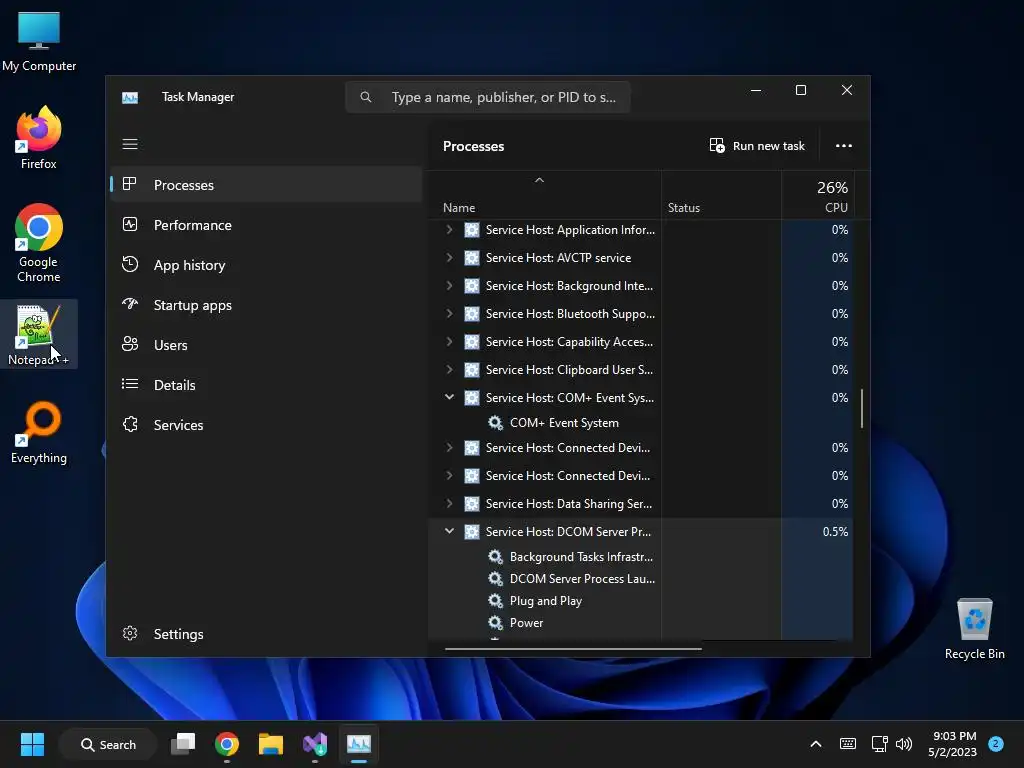1024x768 pixels.
Task: Open Task View from the taskbar
Action: click(183, 744)
